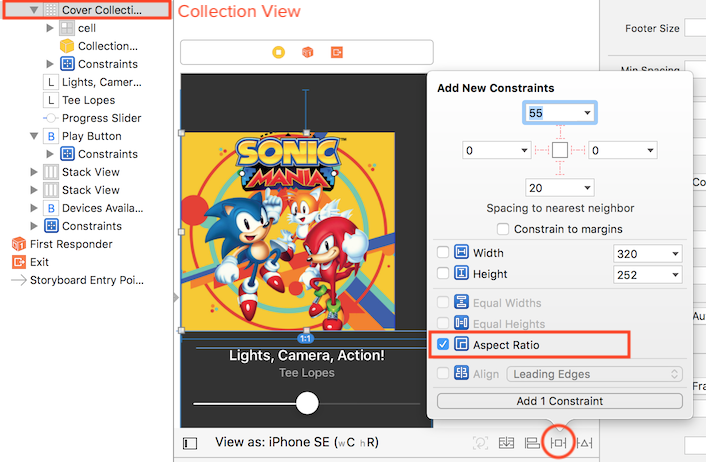Image resolution: width=706 pixels, height=462 pixels.
Task: Open the Embed In Stack toolbar icon
Action: [x=507, y=443]
